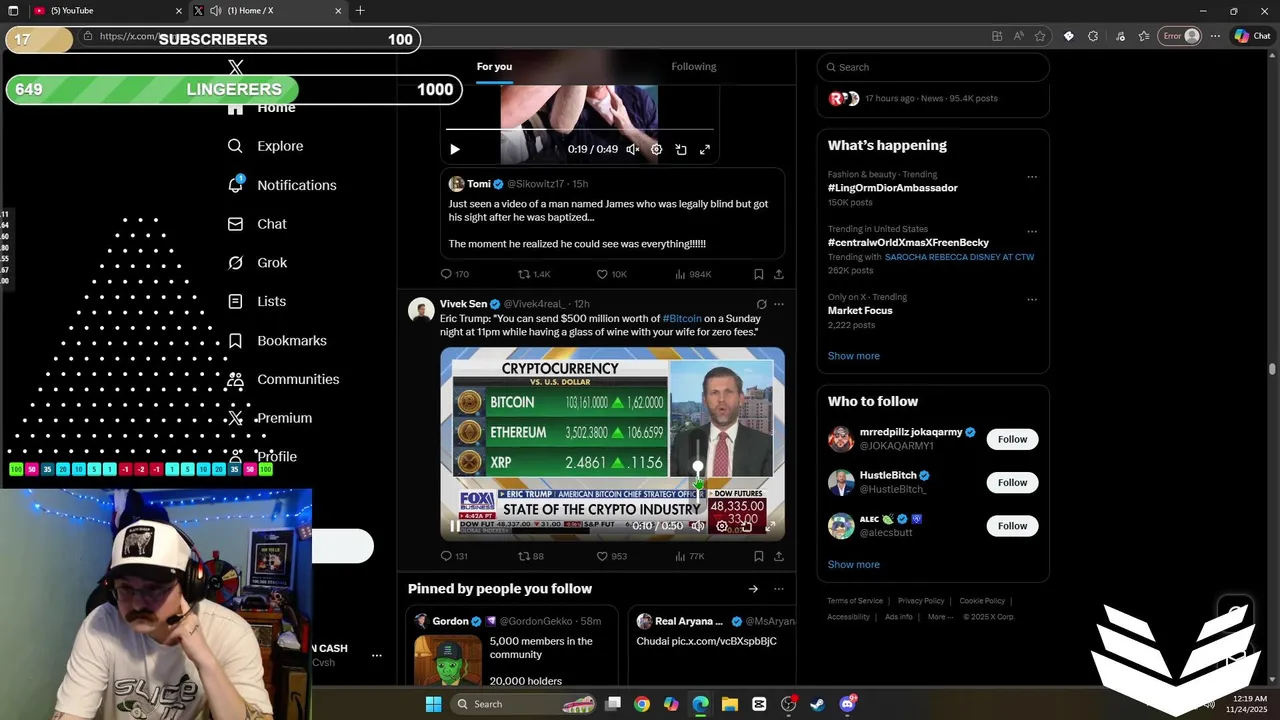1280x720 pixels.
Task: Open options for #centralwOrldXmasXFreenBecky trend
Action: click(1032, 231)
